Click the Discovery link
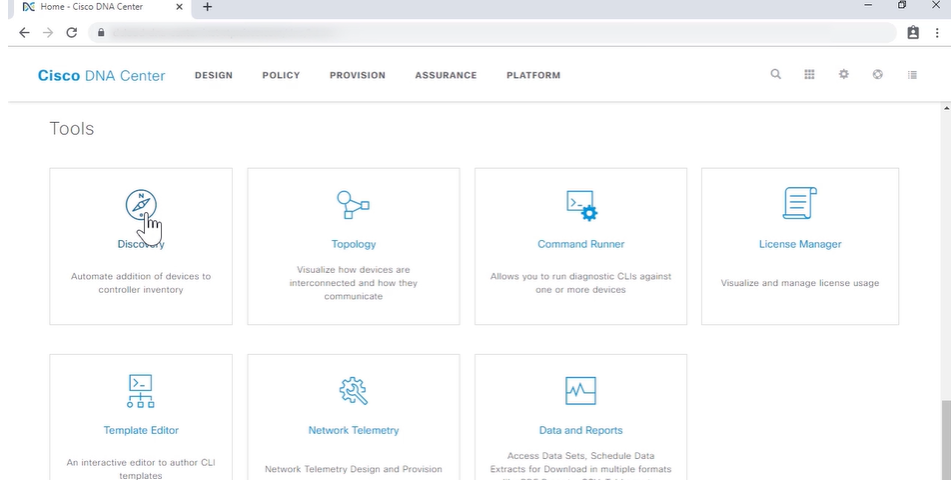Screen dimensions: 951x480 coord(141,244)
